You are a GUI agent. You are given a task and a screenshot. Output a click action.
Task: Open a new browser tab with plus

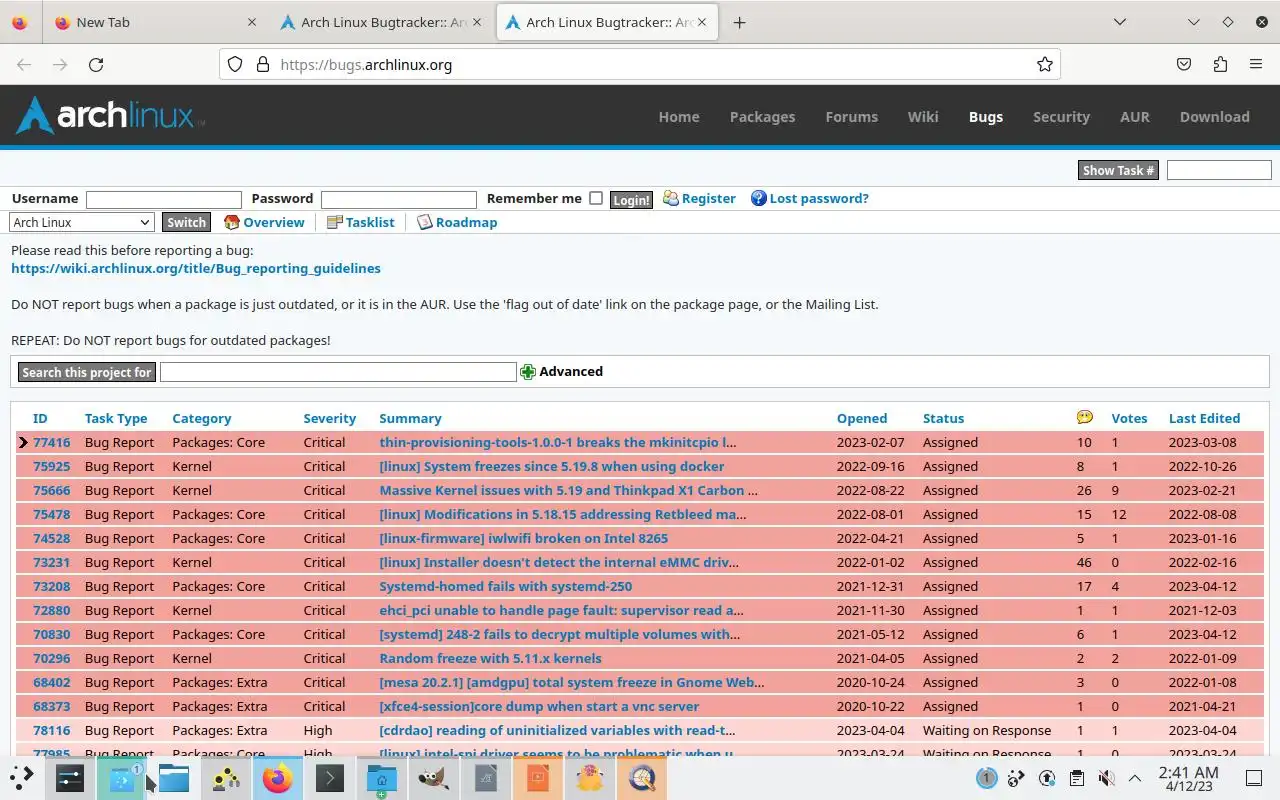739,22
